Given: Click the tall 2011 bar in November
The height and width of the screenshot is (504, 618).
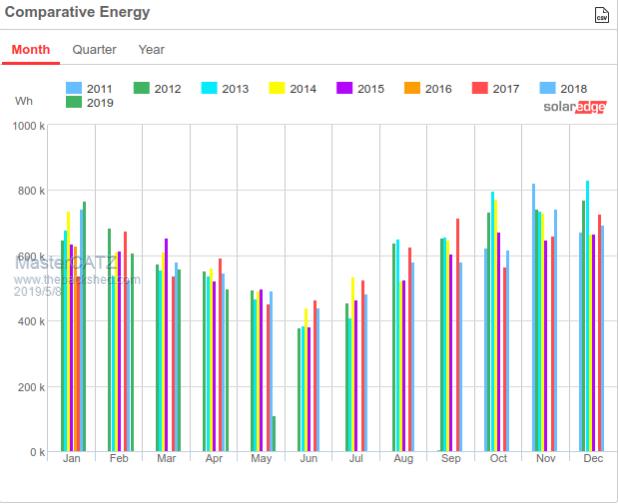Looking at the screenshot, I should click(533, 318).
